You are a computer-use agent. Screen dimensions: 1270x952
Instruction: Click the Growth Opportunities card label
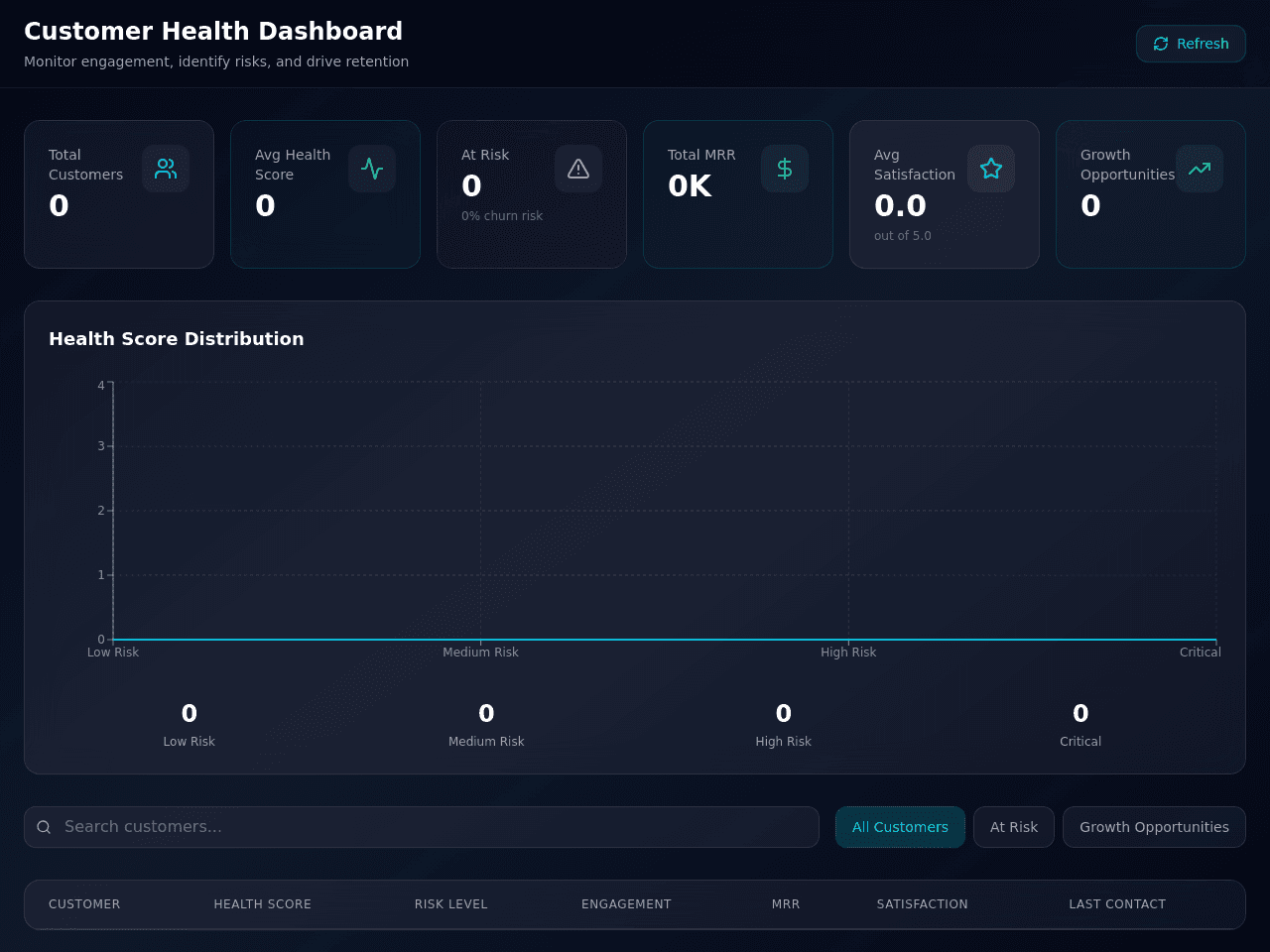[x=1127, y=165]
